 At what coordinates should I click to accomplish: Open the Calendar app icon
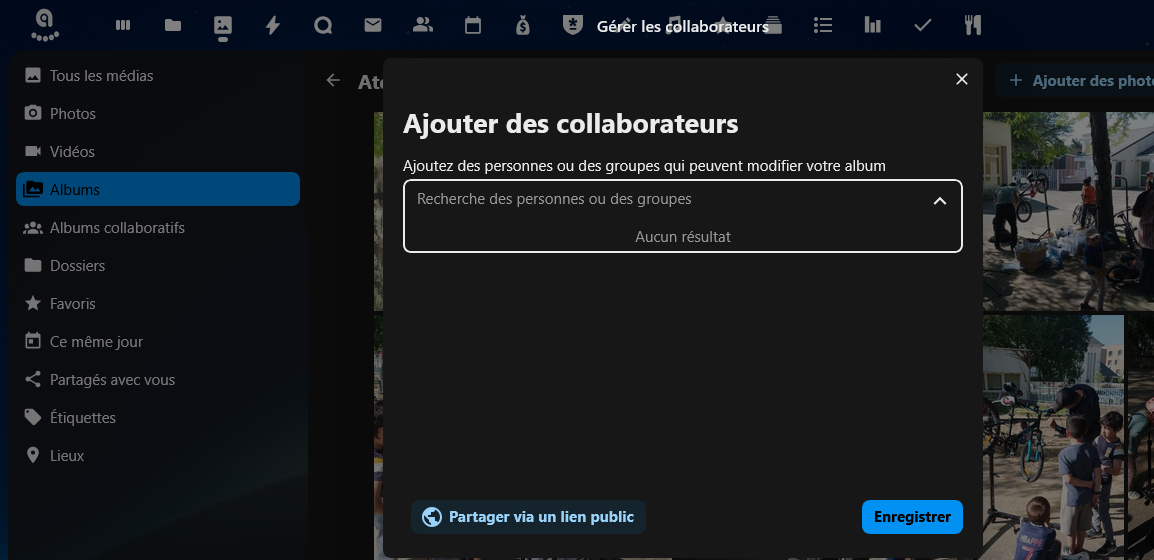473,26
